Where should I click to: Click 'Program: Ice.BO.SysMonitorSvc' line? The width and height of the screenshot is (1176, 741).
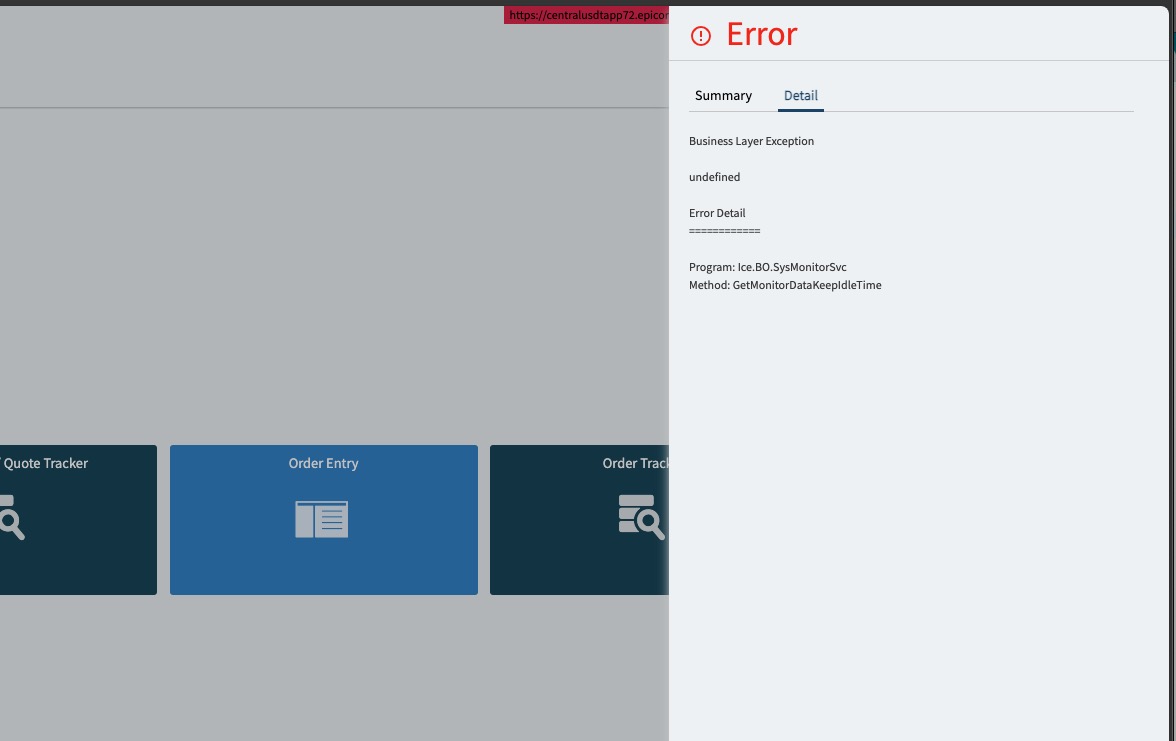click(x=767, y=267)
